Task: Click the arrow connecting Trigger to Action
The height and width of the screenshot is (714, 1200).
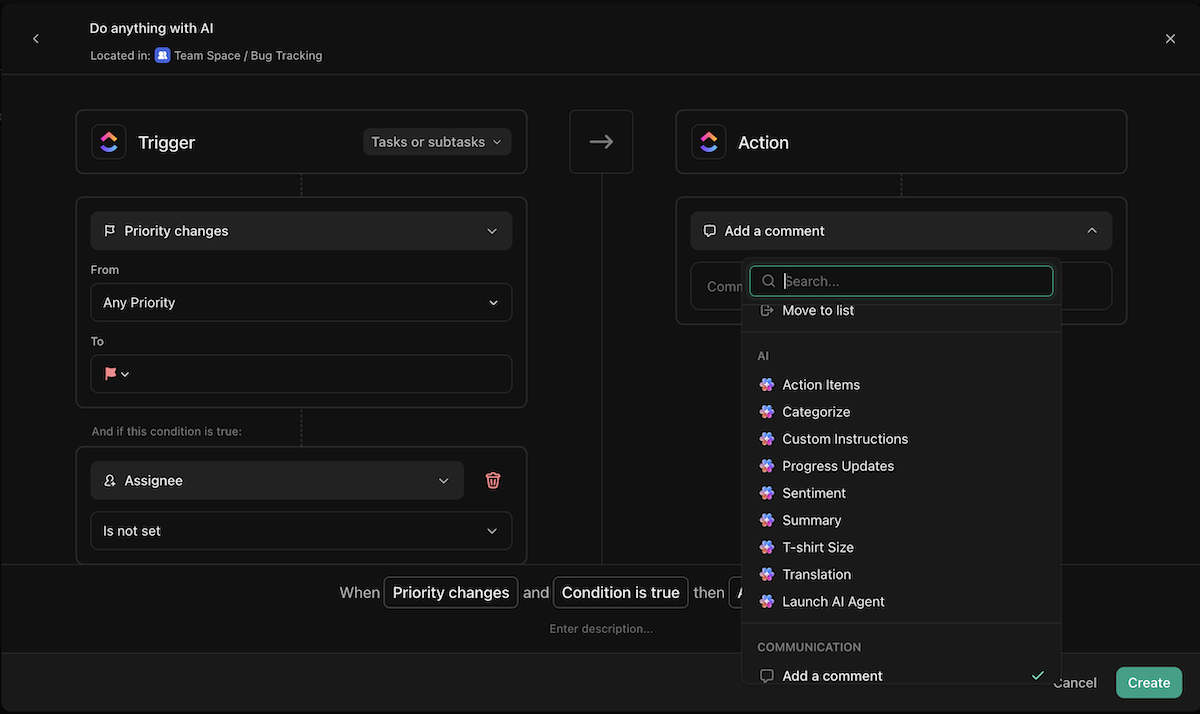Action: pyautogui.click(x=601, y=141)
